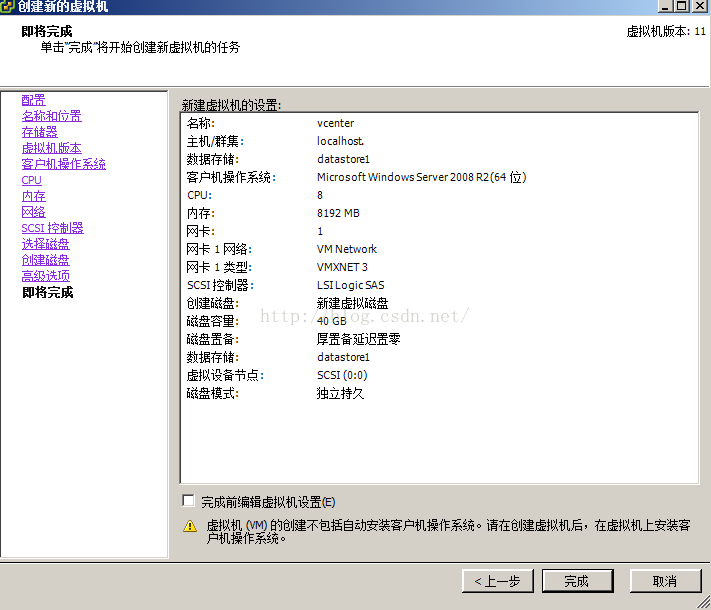This screenshot has height=610, width=711.
Task: Go to 选择磁盘 step
Action: point(46,244)
